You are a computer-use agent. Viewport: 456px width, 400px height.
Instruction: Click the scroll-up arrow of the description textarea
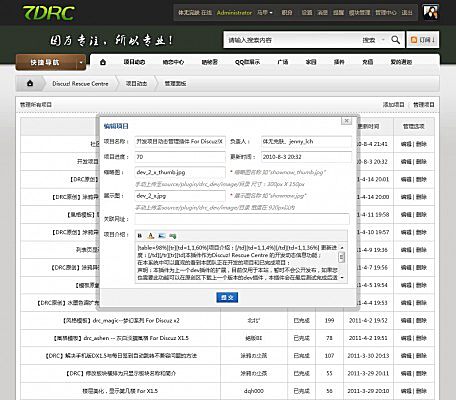342,248
